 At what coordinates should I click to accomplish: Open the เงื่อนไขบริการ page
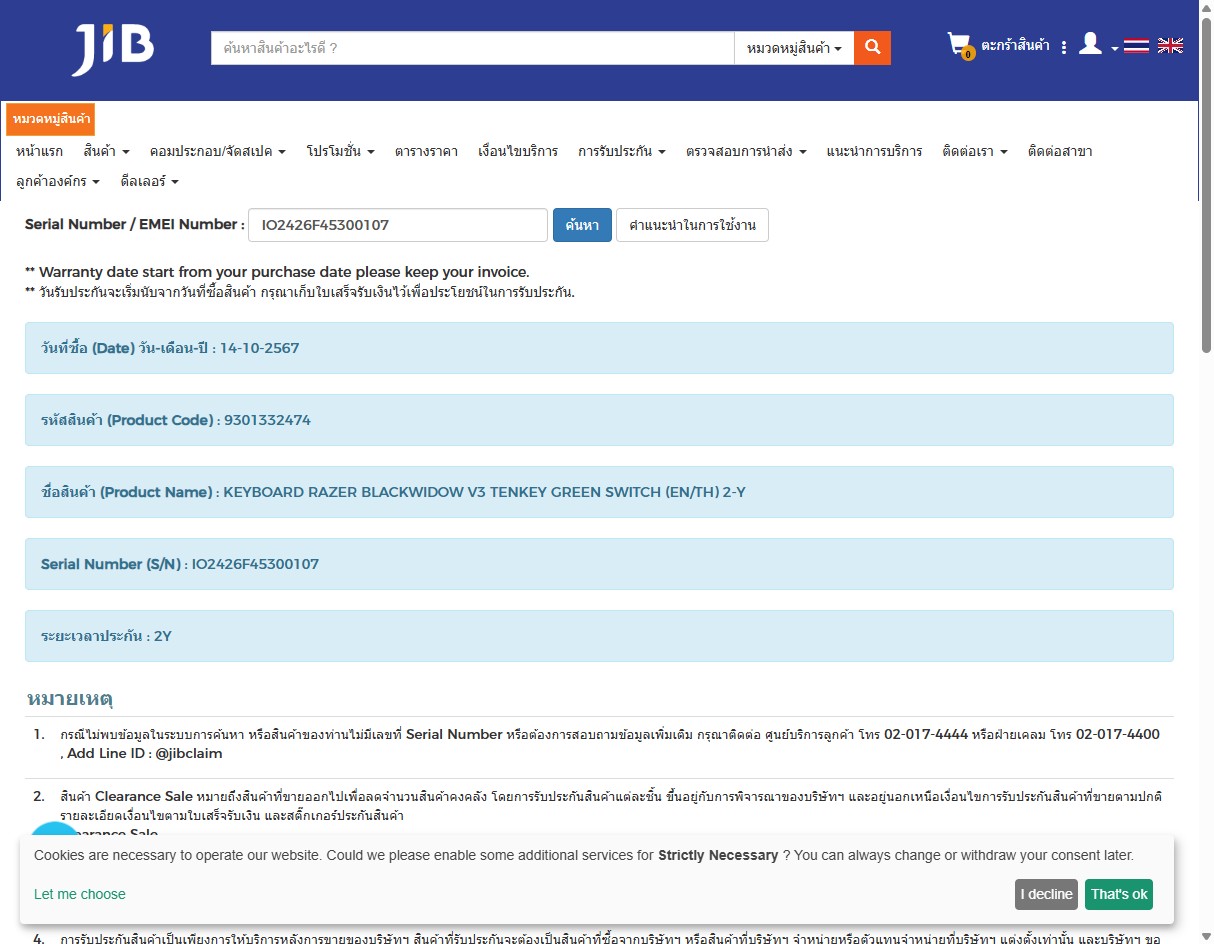[x=518, y=151]
